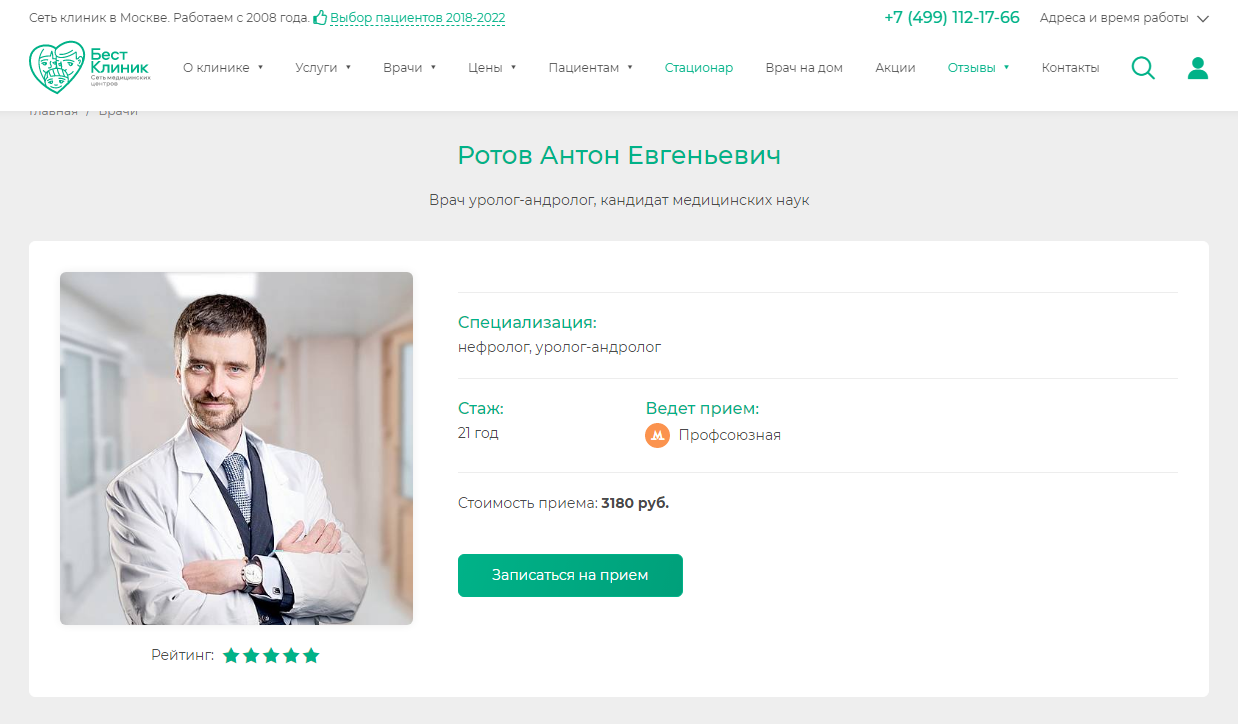Image resolution: width=1238 pixels, height=724 pixels.
Task: Open the site search magnifier icon
Action: 1143,68
